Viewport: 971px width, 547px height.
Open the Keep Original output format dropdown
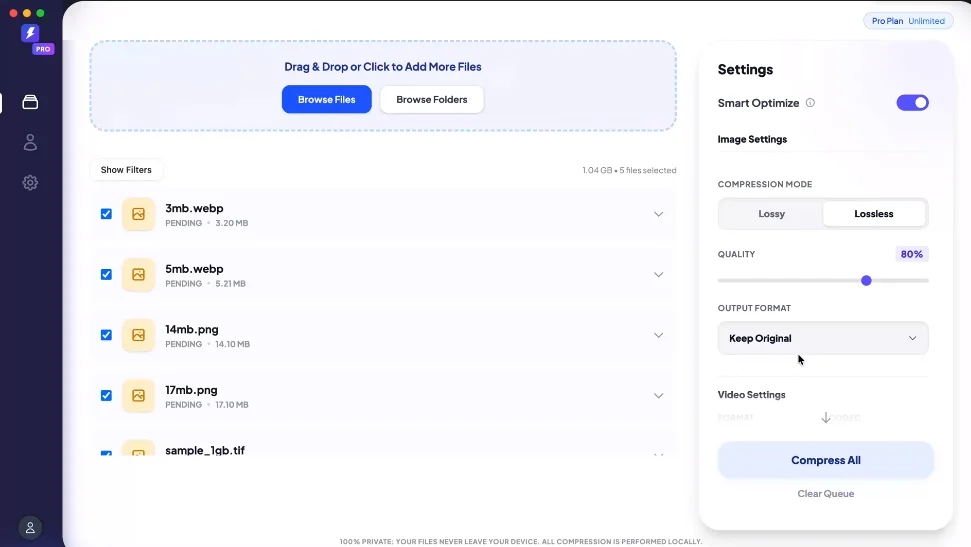pyautogui.click(x=823, y=338)
